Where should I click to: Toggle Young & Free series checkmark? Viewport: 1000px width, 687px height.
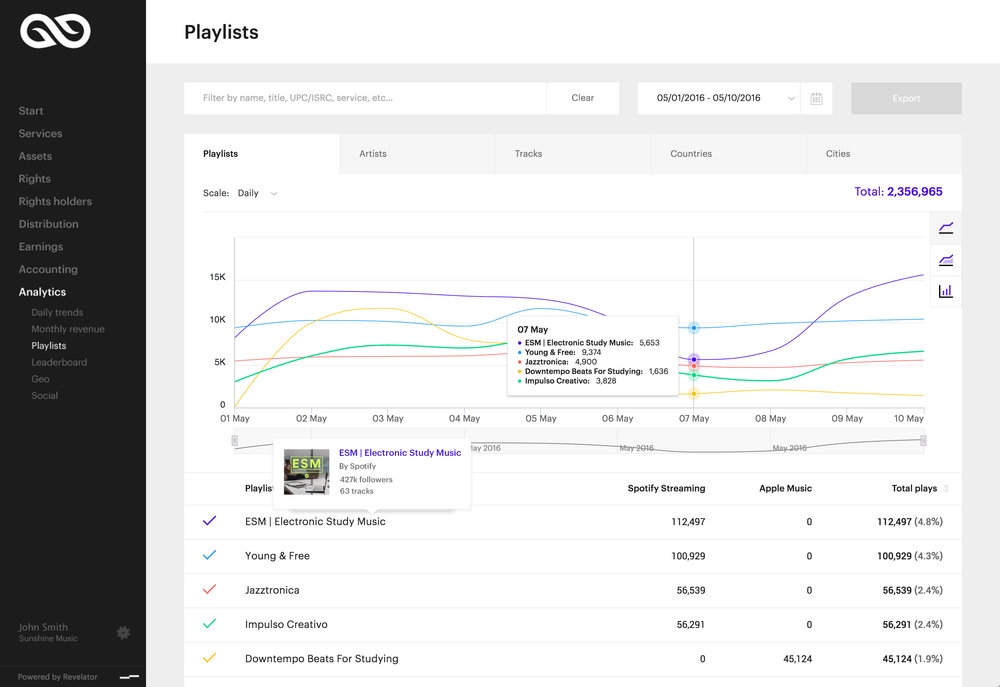point(209,555)
